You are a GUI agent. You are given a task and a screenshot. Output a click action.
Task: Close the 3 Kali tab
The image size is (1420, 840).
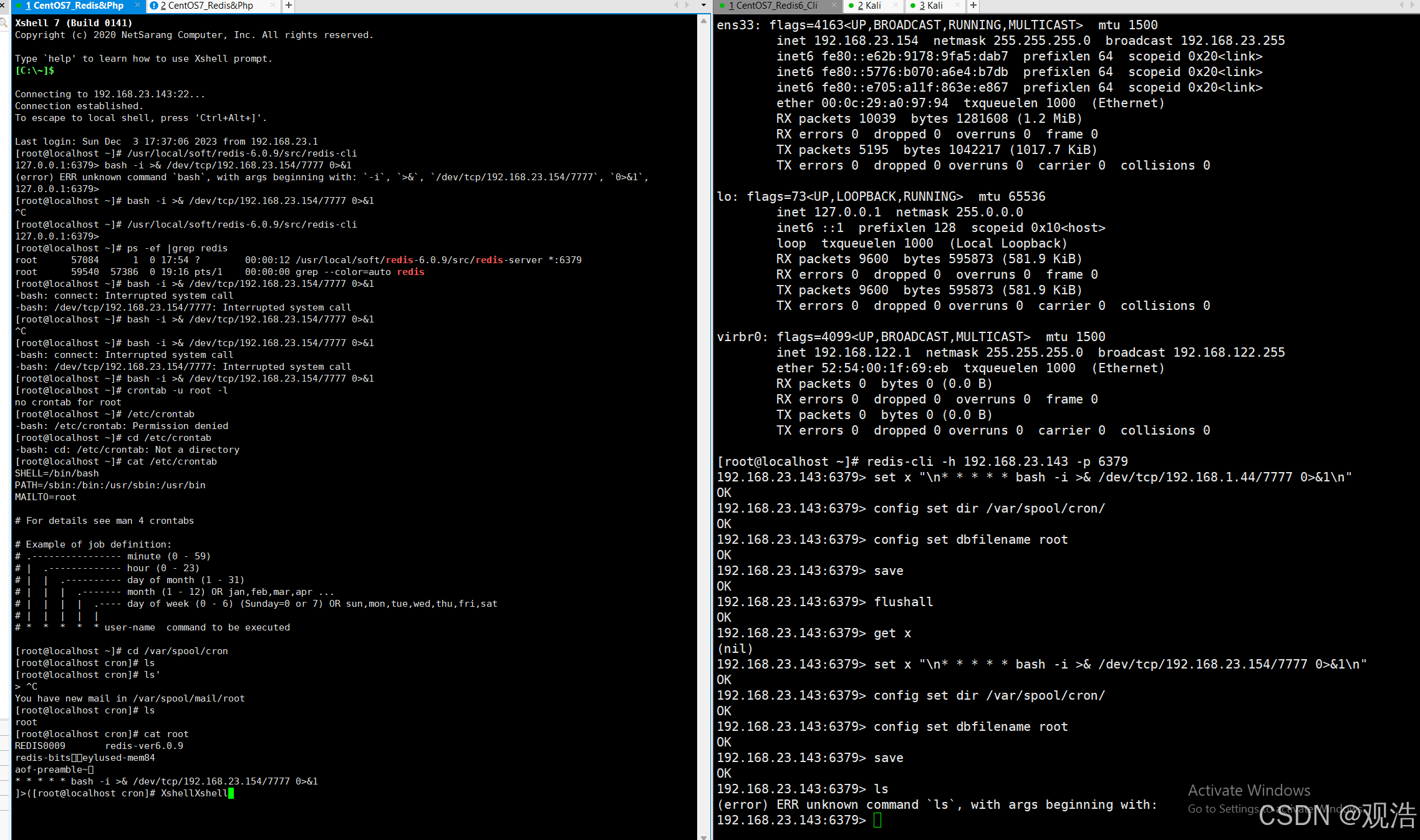coord(957,6)
